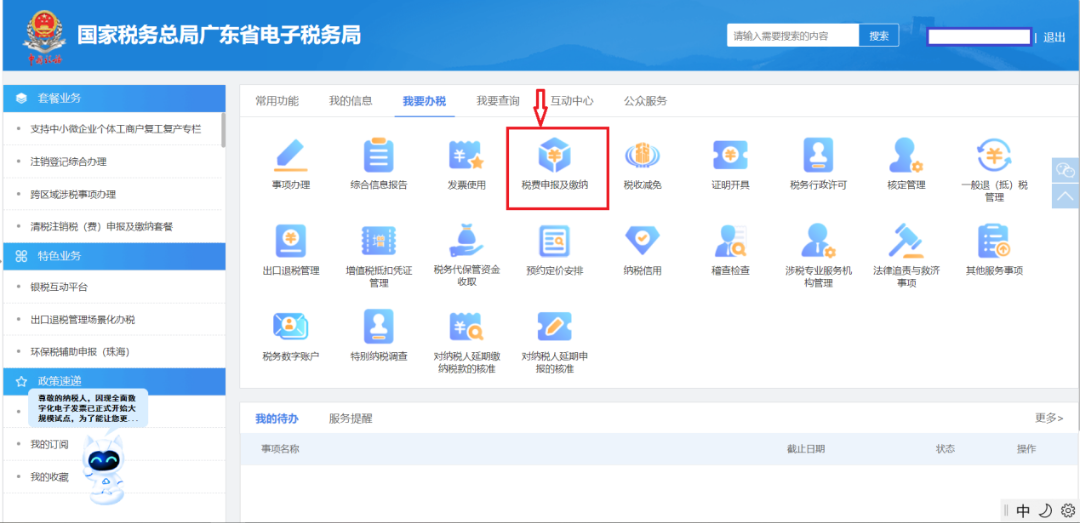Viewport: 1080px width, 523px height.
Task: Open the 法律追责与救济事项 icon
Action: coord(906,241)
